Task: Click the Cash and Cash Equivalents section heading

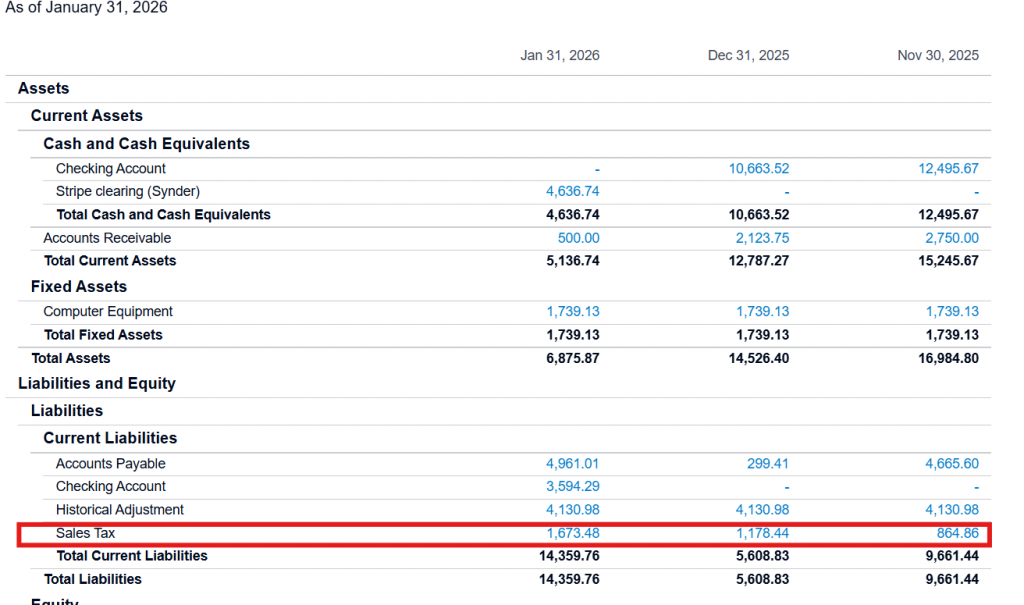Action: point(146,144)
